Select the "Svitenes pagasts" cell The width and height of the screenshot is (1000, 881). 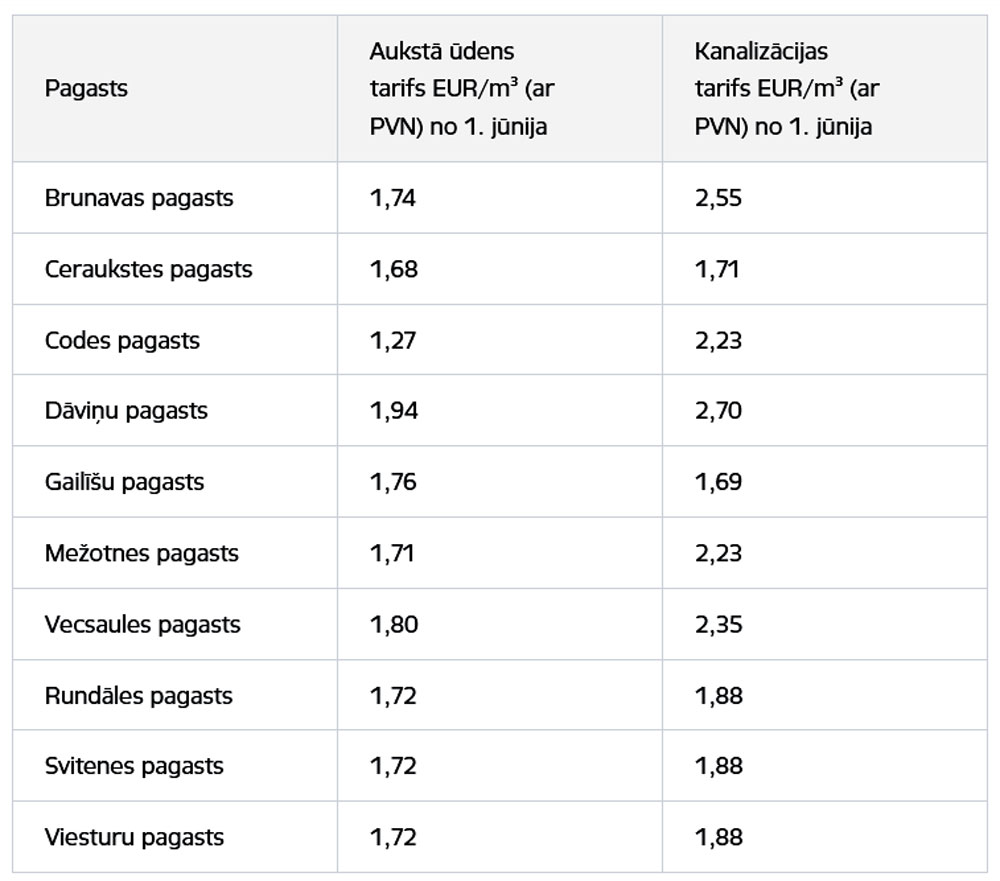[x=134, y=766]
